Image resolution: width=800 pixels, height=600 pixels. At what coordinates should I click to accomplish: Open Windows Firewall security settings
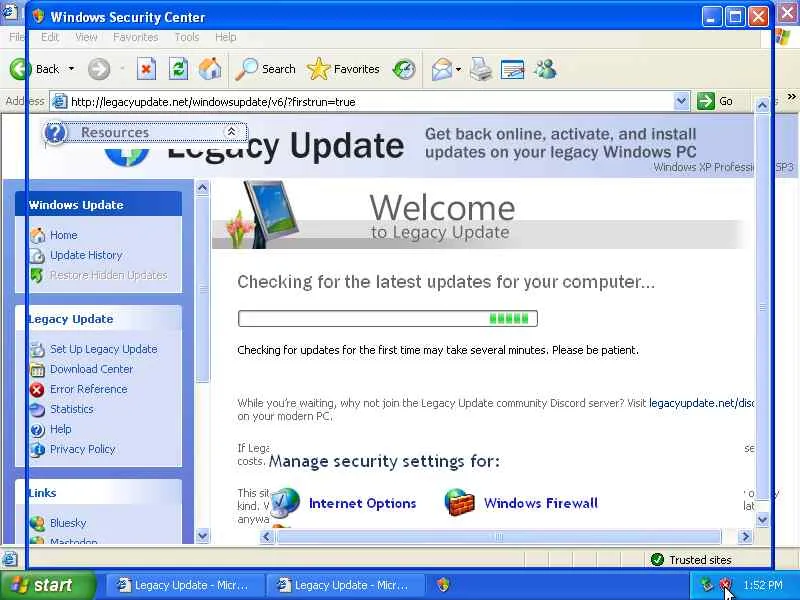tap(541, 504)
